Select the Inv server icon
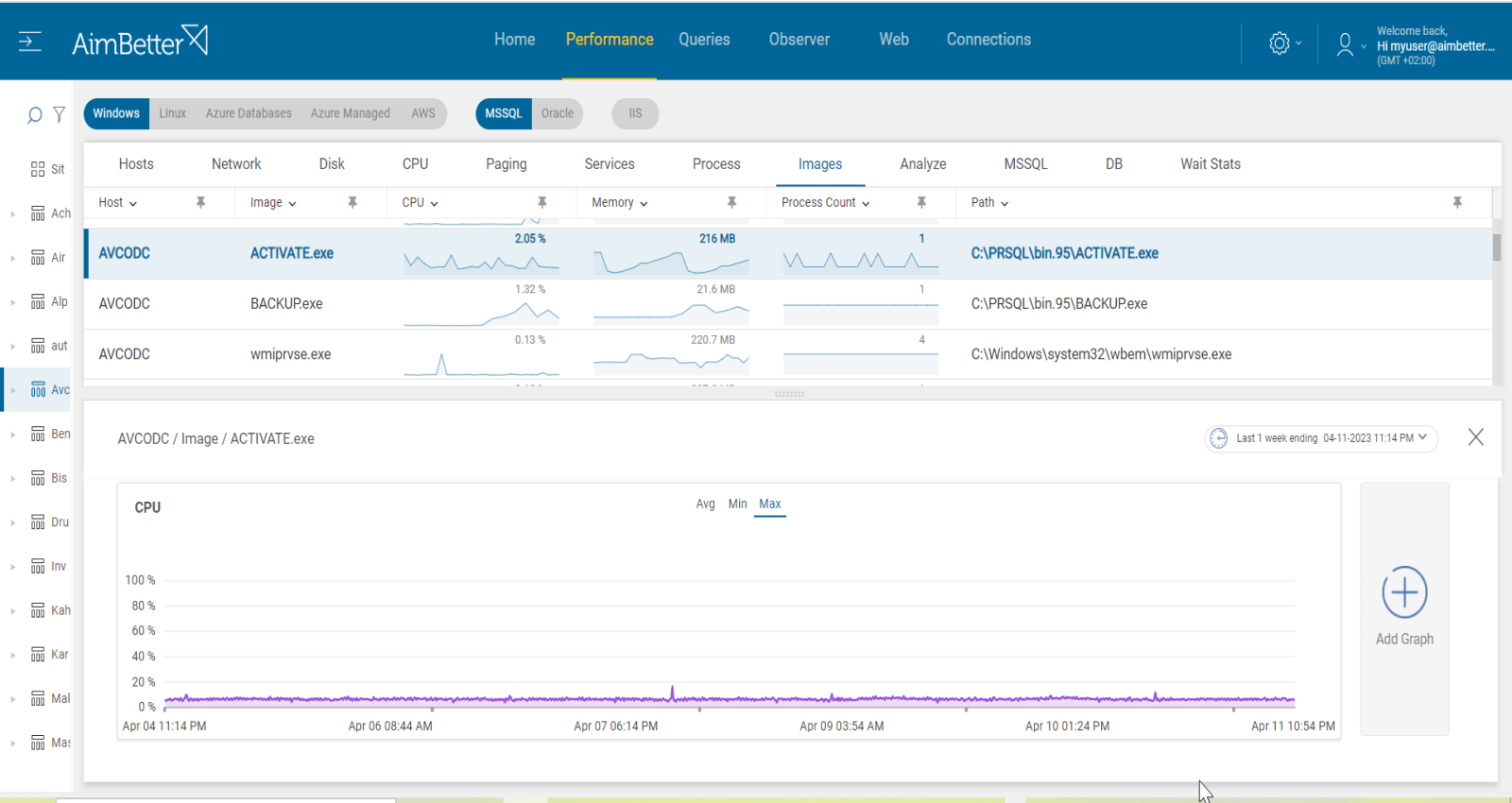Image resolution: width=1512 pixels, height=803 pixels. (38, 567)
